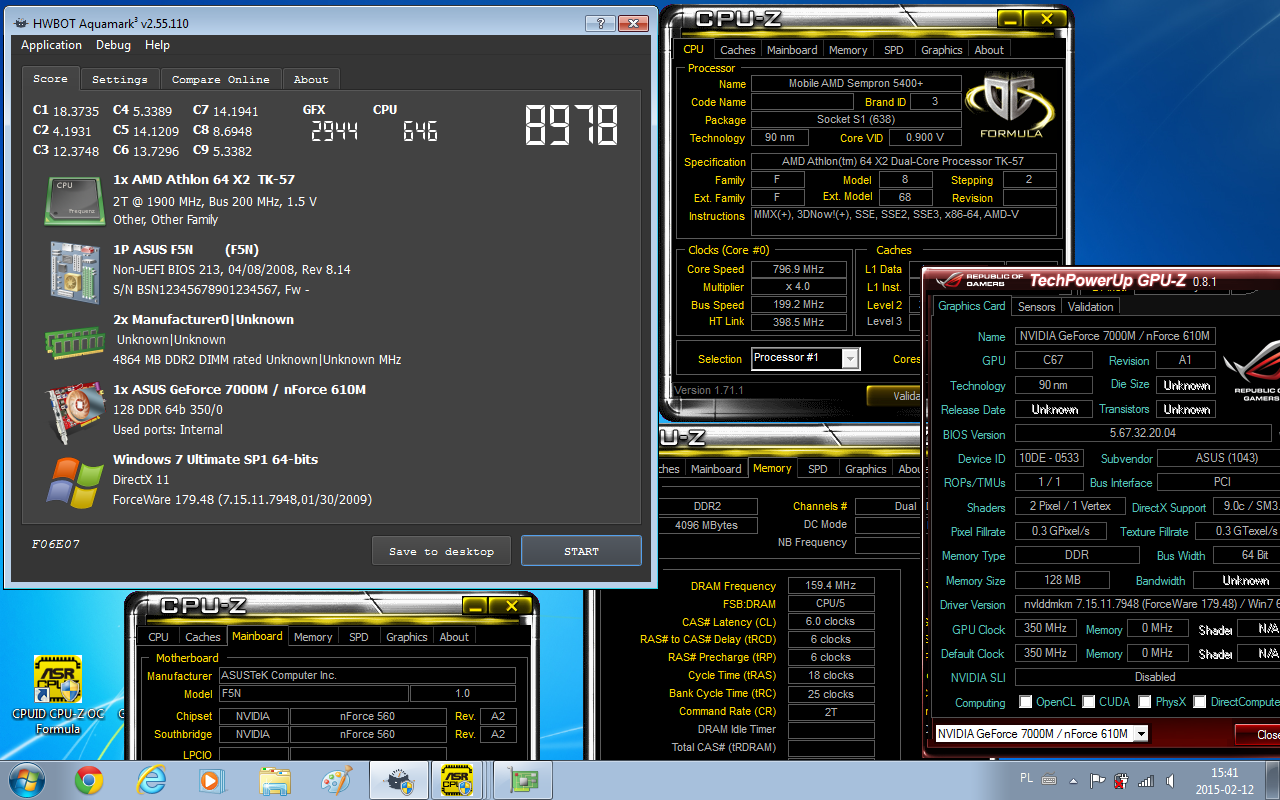1280x800 pixels.
Task: Click the CPU score 646 in Aquamark
Action: tap(420, 132)
